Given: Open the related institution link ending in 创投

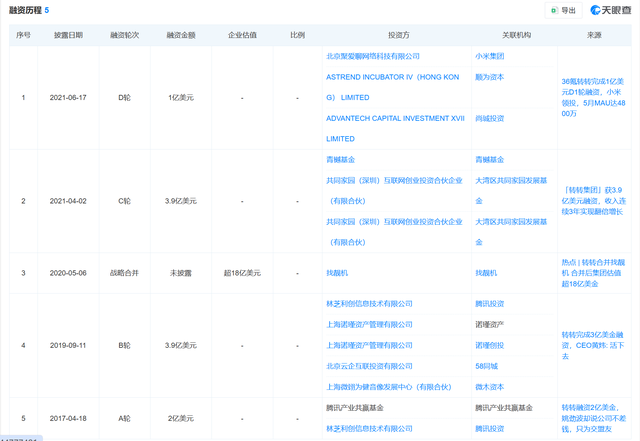Looking at the screenshot, I should click(x=489, y=345).
